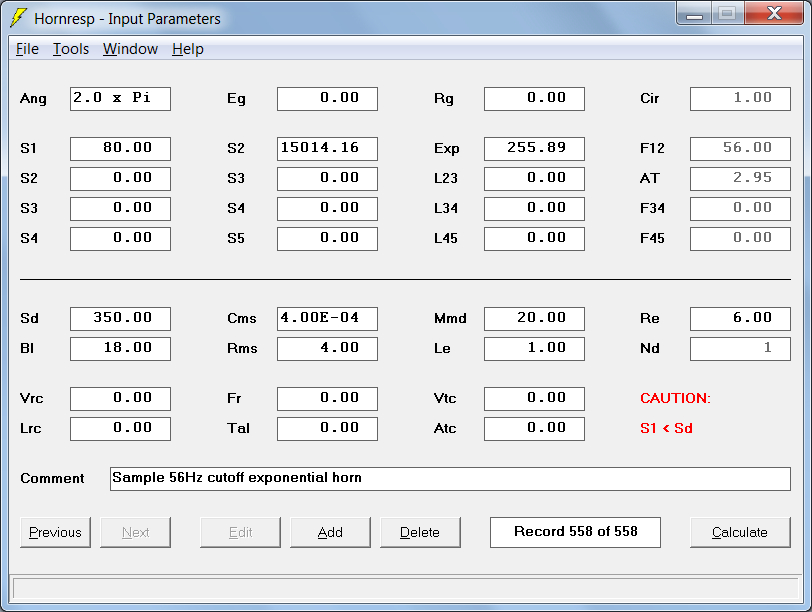The width and height of the screenshot is (812, 612).
Task: Click the Cir field showing 1.00
Action: [741, 98]
